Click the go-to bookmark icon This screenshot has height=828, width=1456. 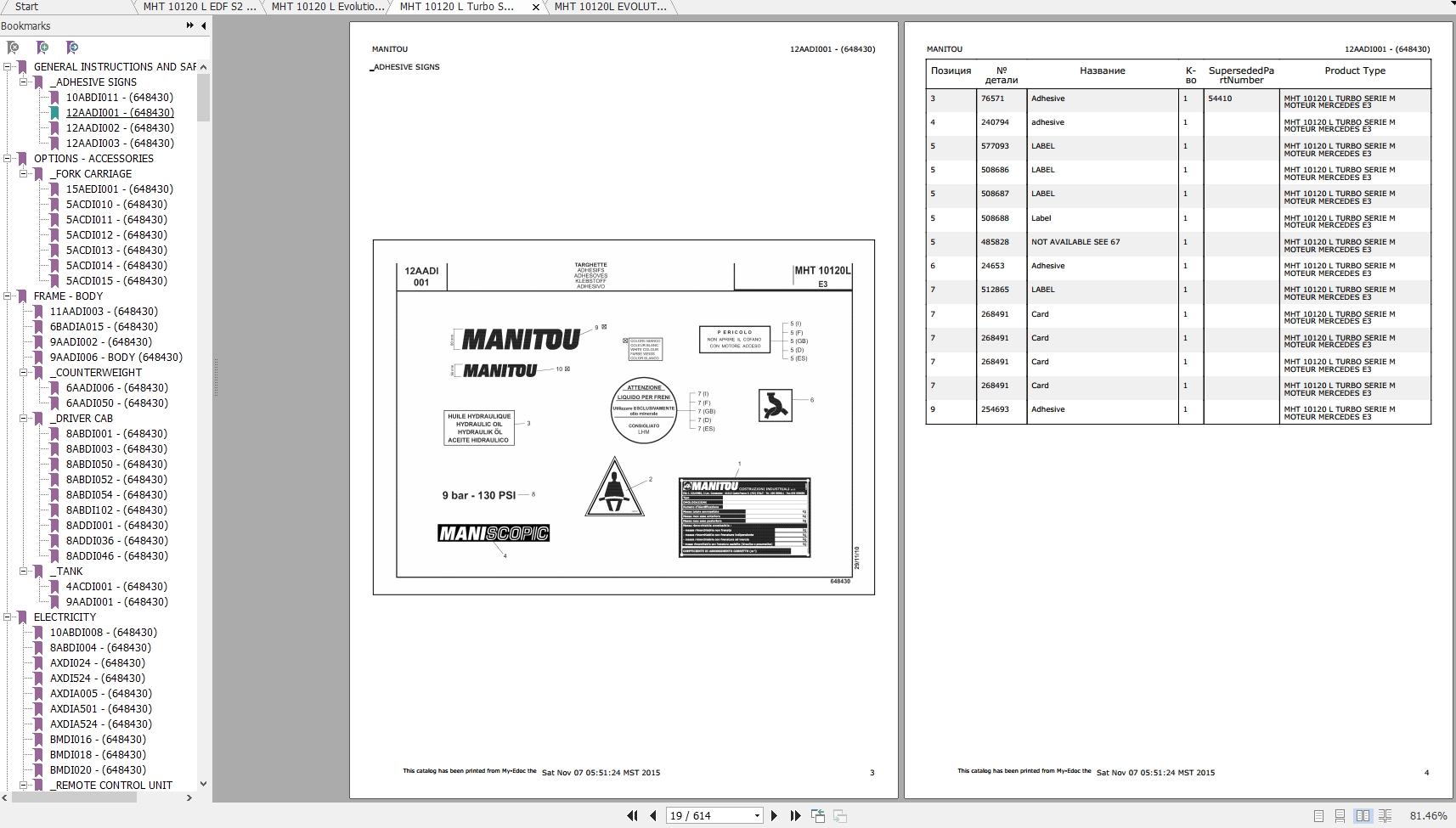pos(73,48)
